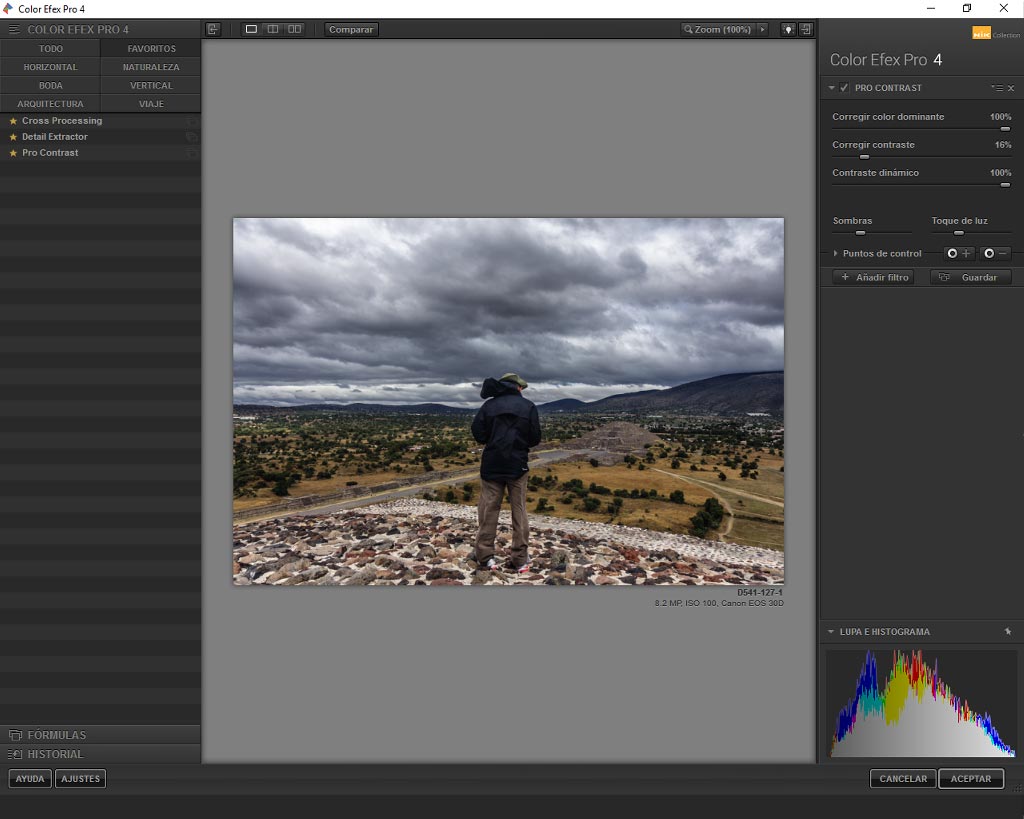Open presets icon on the Pro Contrast row
The image size is (1024, 819).
(x=191, y=153)
